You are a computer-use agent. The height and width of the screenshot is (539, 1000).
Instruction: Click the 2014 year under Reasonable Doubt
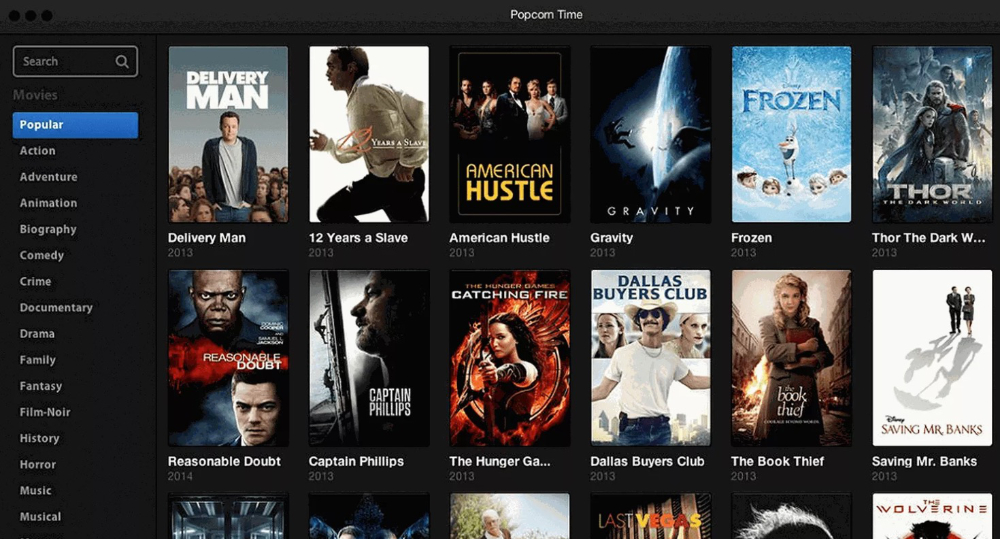tap(180, 476)
